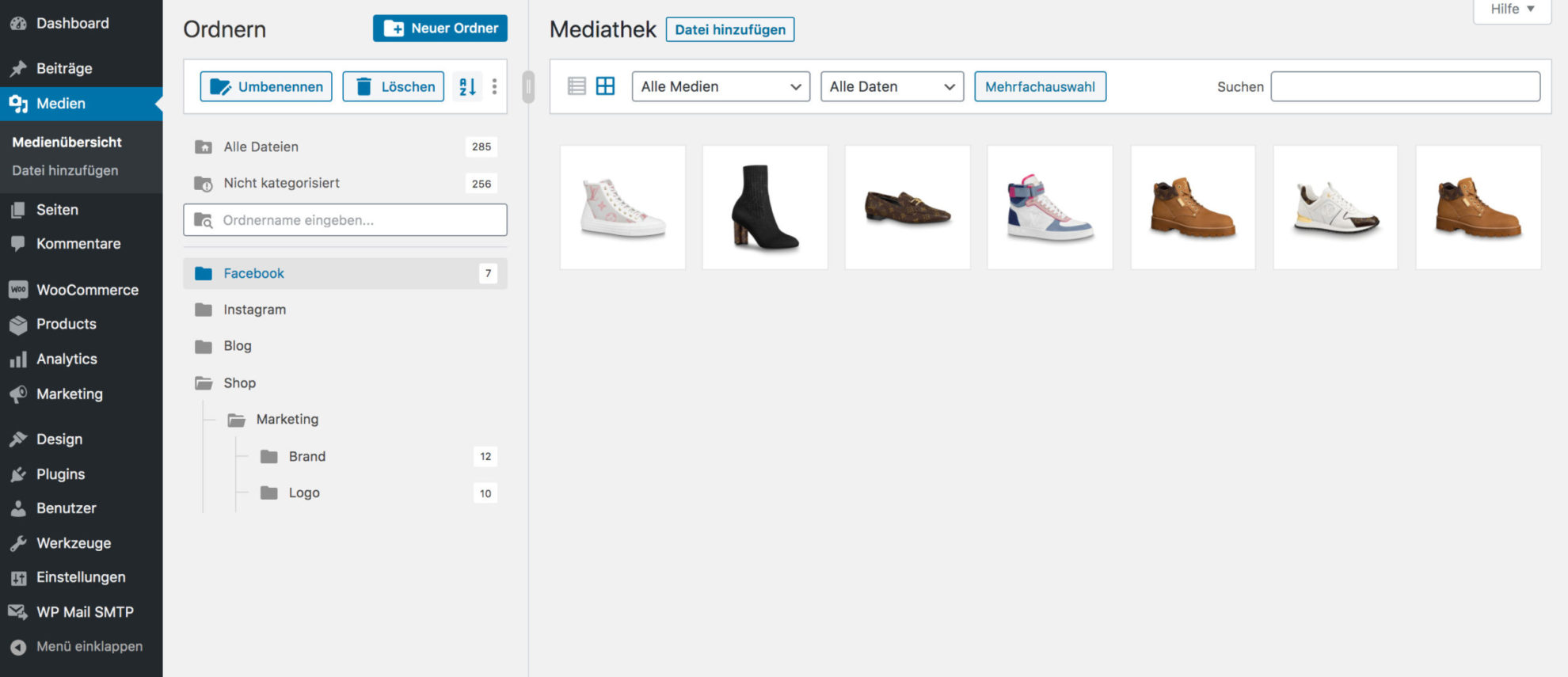Select the black heeled boot thumbnail

pyautogui.click(x=765, y=207)
